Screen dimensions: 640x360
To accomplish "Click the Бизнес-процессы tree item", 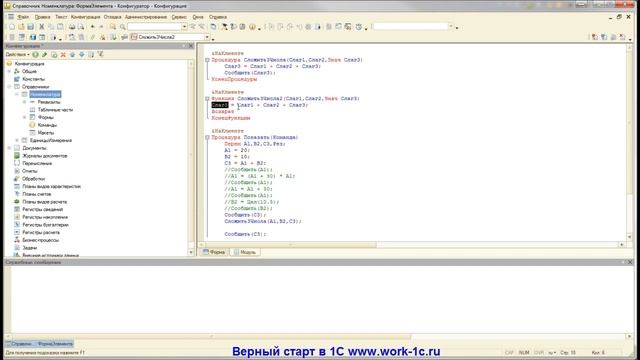I will pos(40,240).
